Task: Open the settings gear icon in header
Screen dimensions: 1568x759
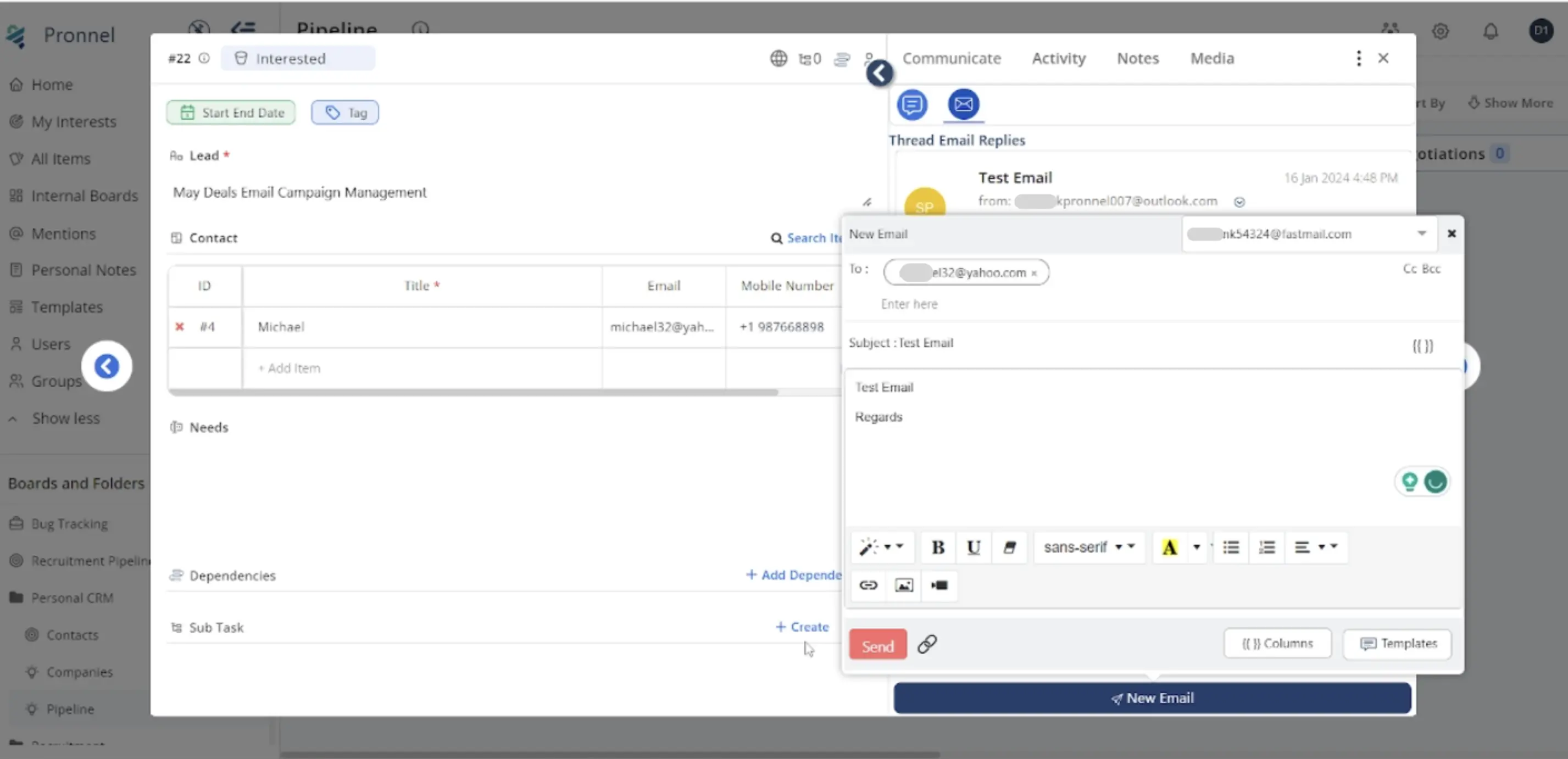Action: (1440, 31)
